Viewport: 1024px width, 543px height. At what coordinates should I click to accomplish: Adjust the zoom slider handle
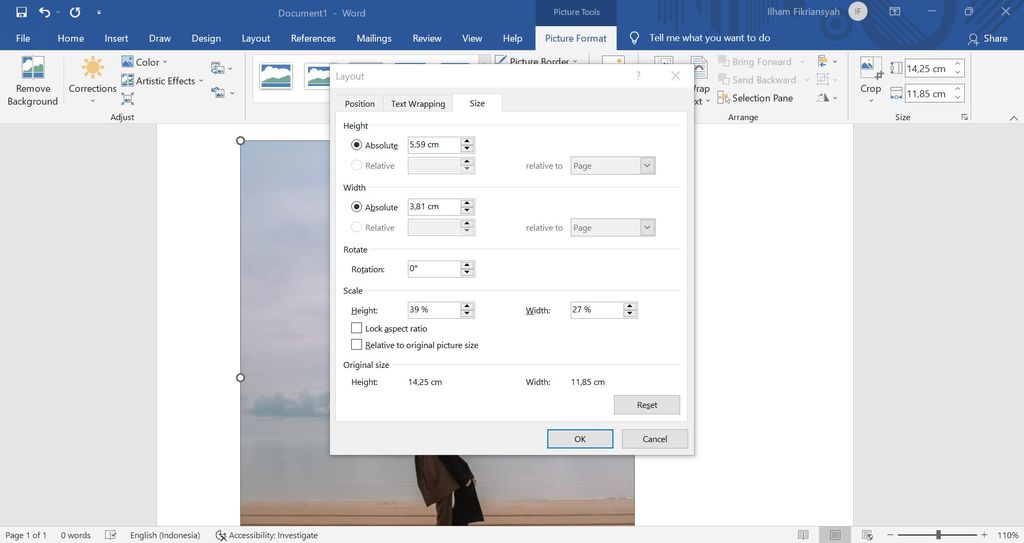pos(938,535)
